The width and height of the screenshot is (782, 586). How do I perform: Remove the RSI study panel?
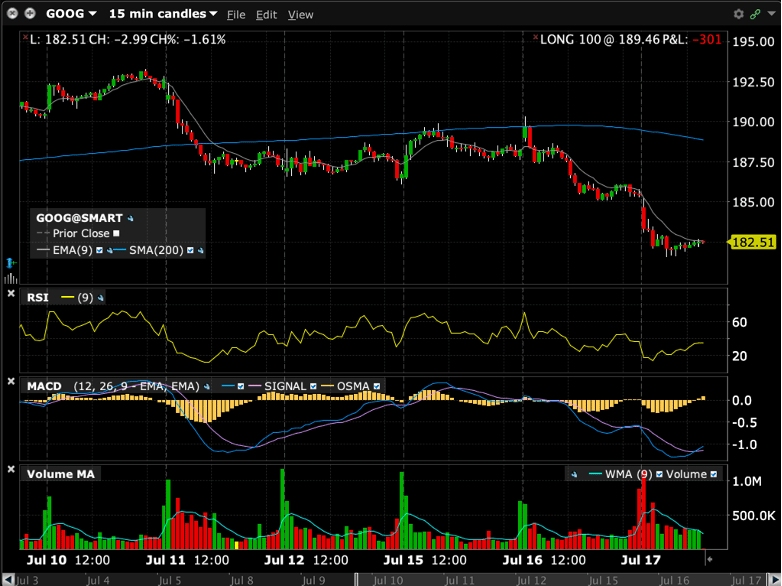[x=11, y=294]
